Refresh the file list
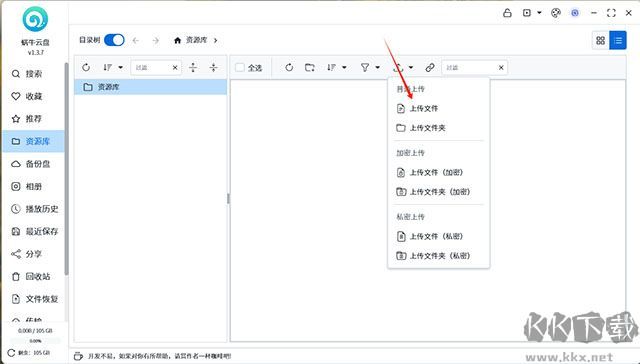This screenshot has width=640, height=364. [289, 67]
